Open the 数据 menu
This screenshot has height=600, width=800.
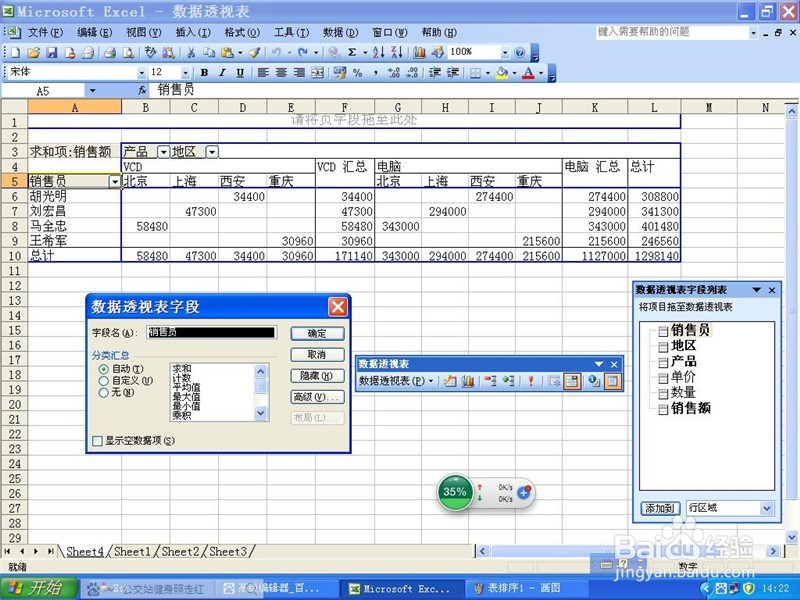point(342,31)
